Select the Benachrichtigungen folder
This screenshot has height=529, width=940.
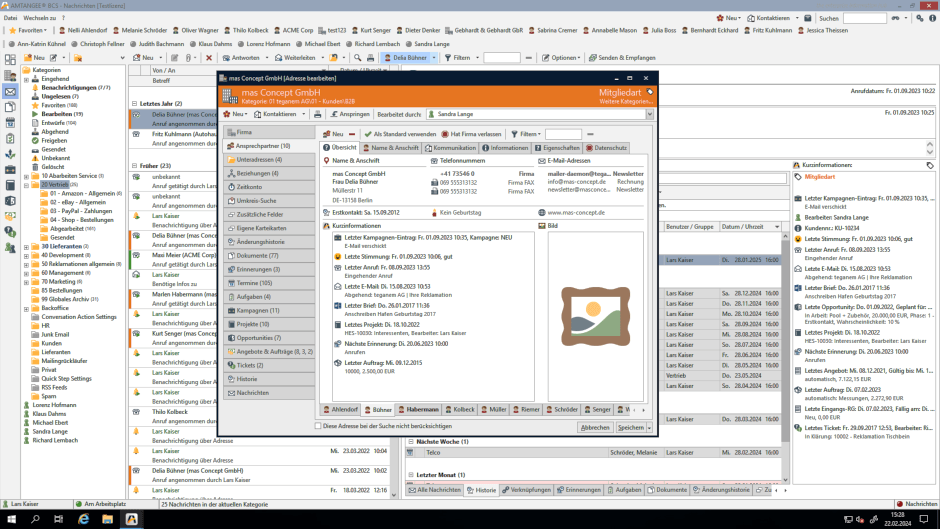pyautogui.click(x=68, y=88)
